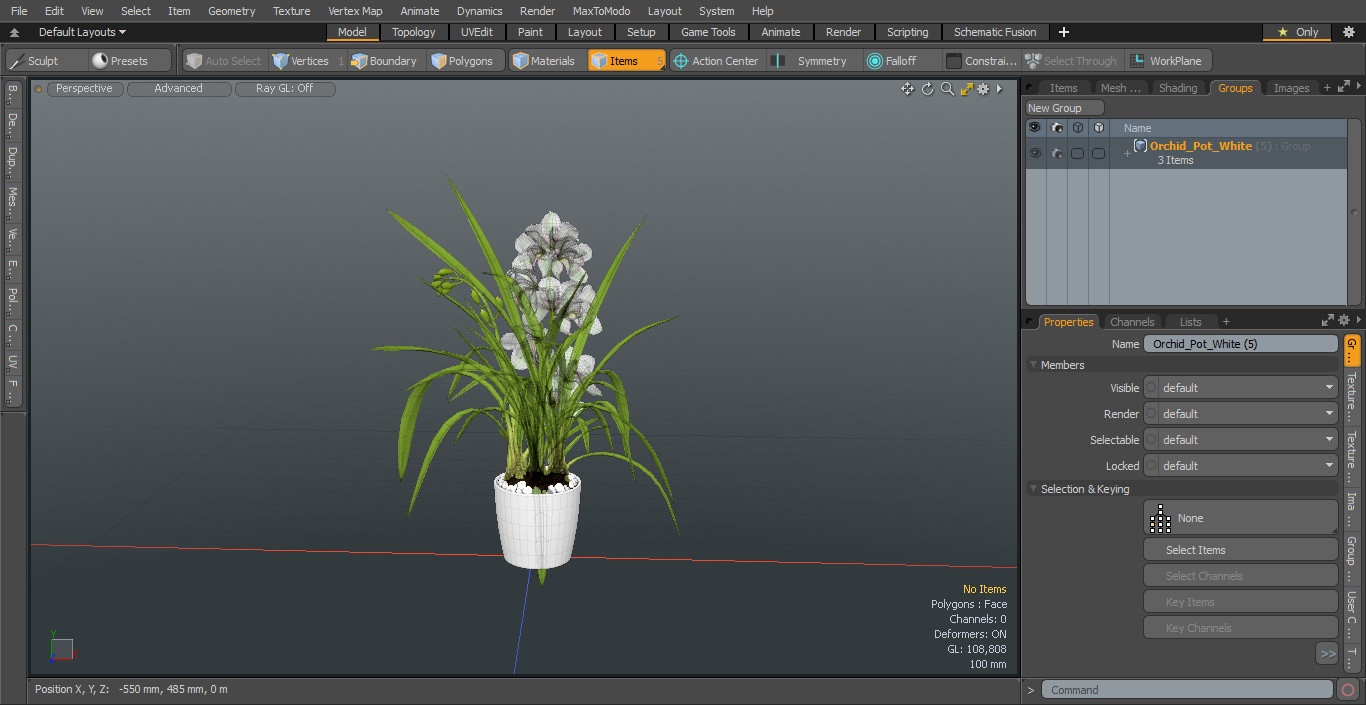This screenshot has height=705, width=1366.
Task: Click the Select Items button
Action: click(x=1240, y=550)
